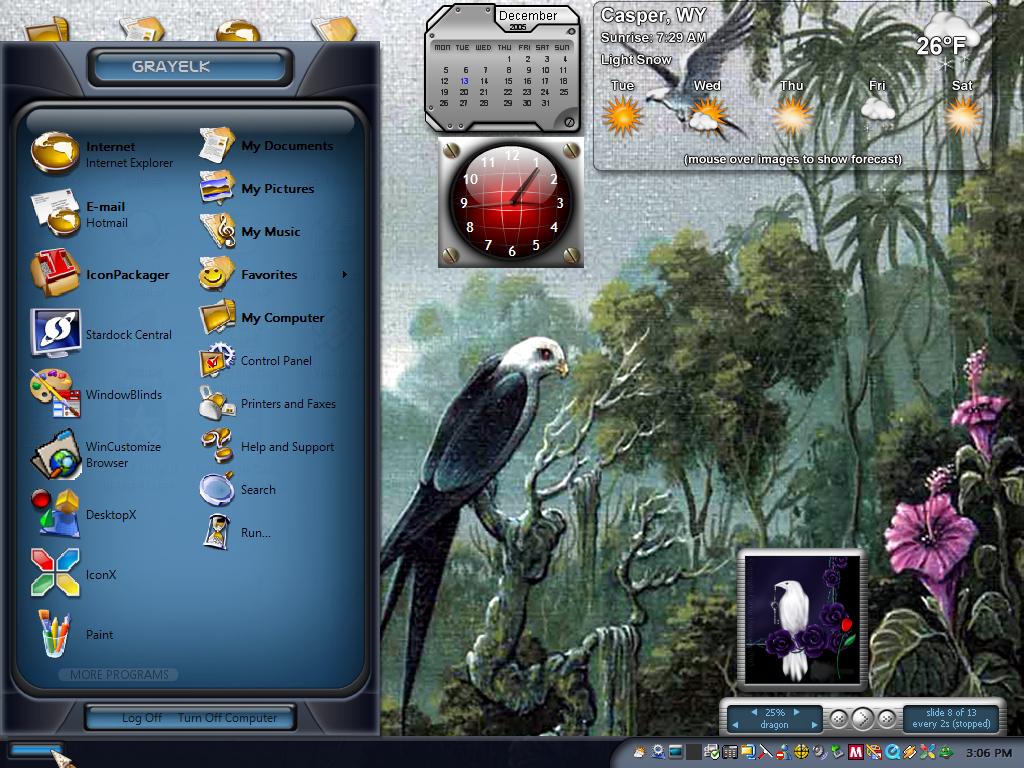Click the GRAYELK user name header
The height and width of the screenshot is (768, 1024).
tap(171, 66)
